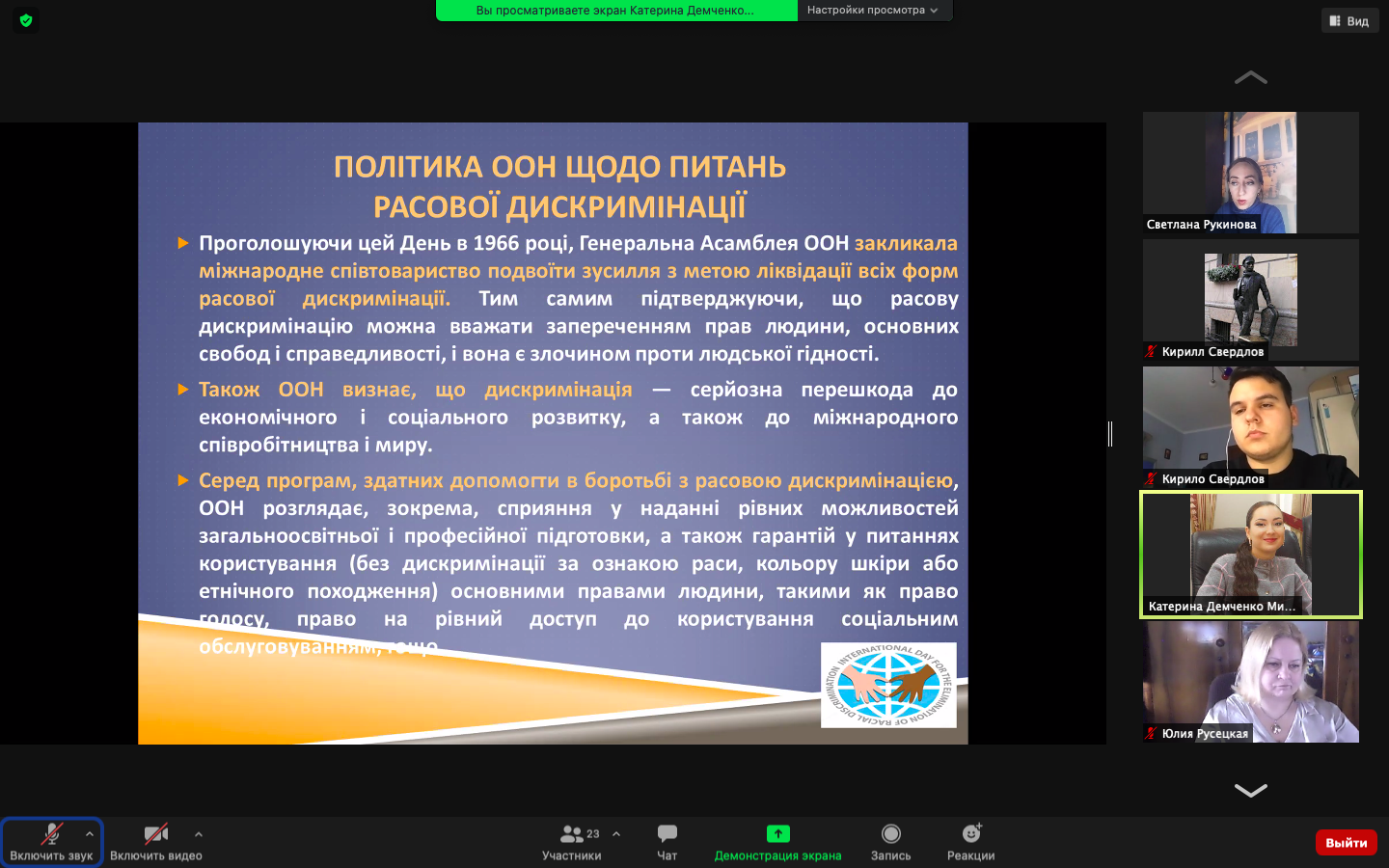This screenshot has height=868, width=1389.
Task: Unmute microphone with Включить звук
Action: tap(51, 841)
